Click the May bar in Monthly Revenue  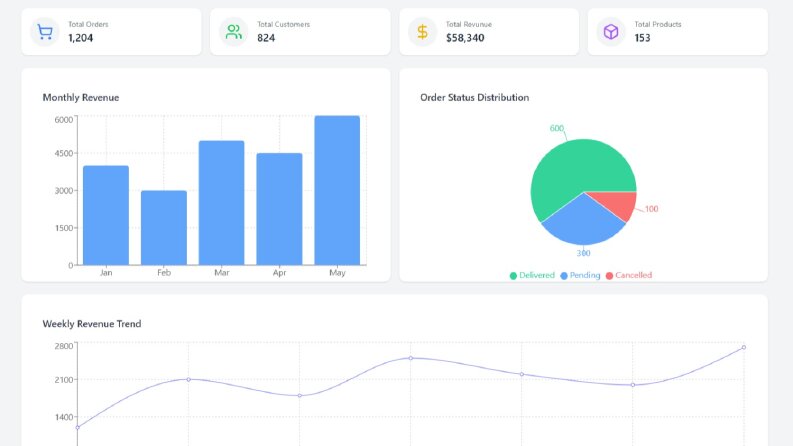(x=337, y=190)
